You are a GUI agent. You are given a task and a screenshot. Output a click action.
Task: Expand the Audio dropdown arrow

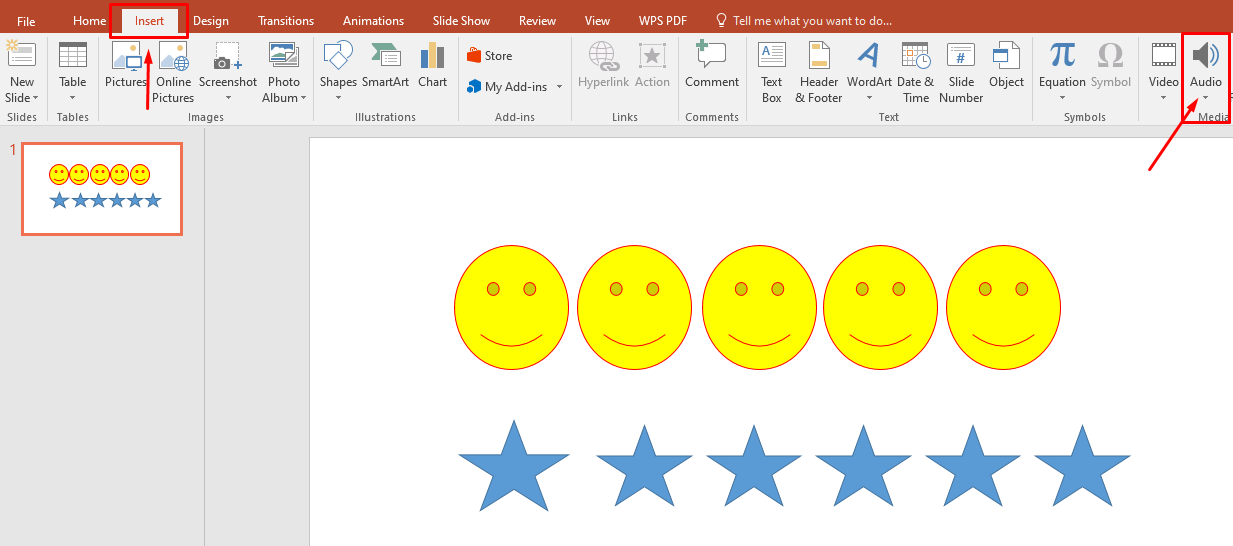point(1205,98)
